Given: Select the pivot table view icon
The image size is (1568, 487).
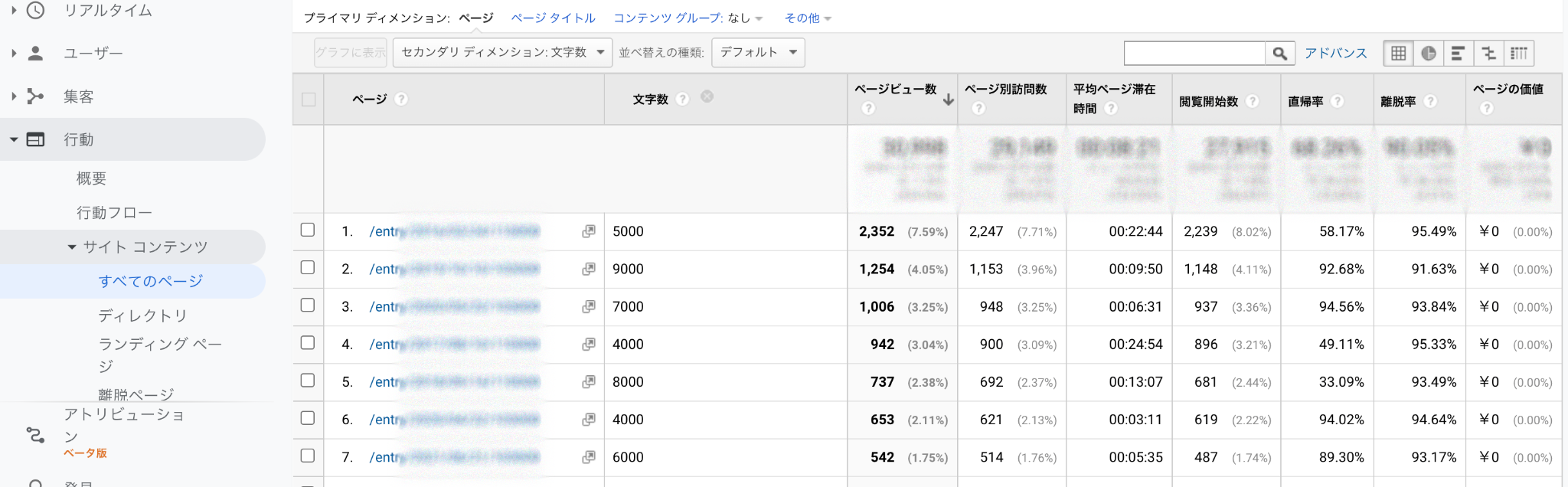Looking at the screenshot, I should 1519,53.
